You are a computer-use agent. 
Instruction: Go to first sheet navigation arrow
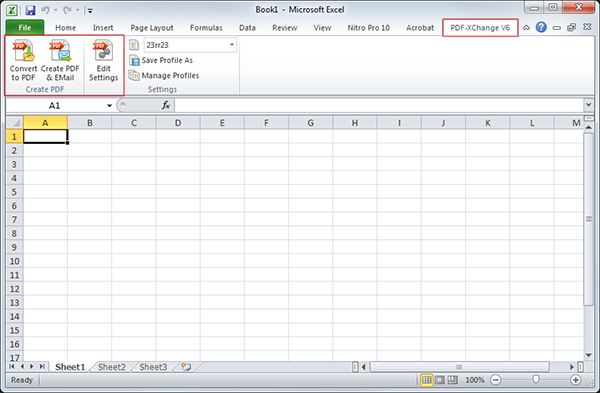[11, 367]
